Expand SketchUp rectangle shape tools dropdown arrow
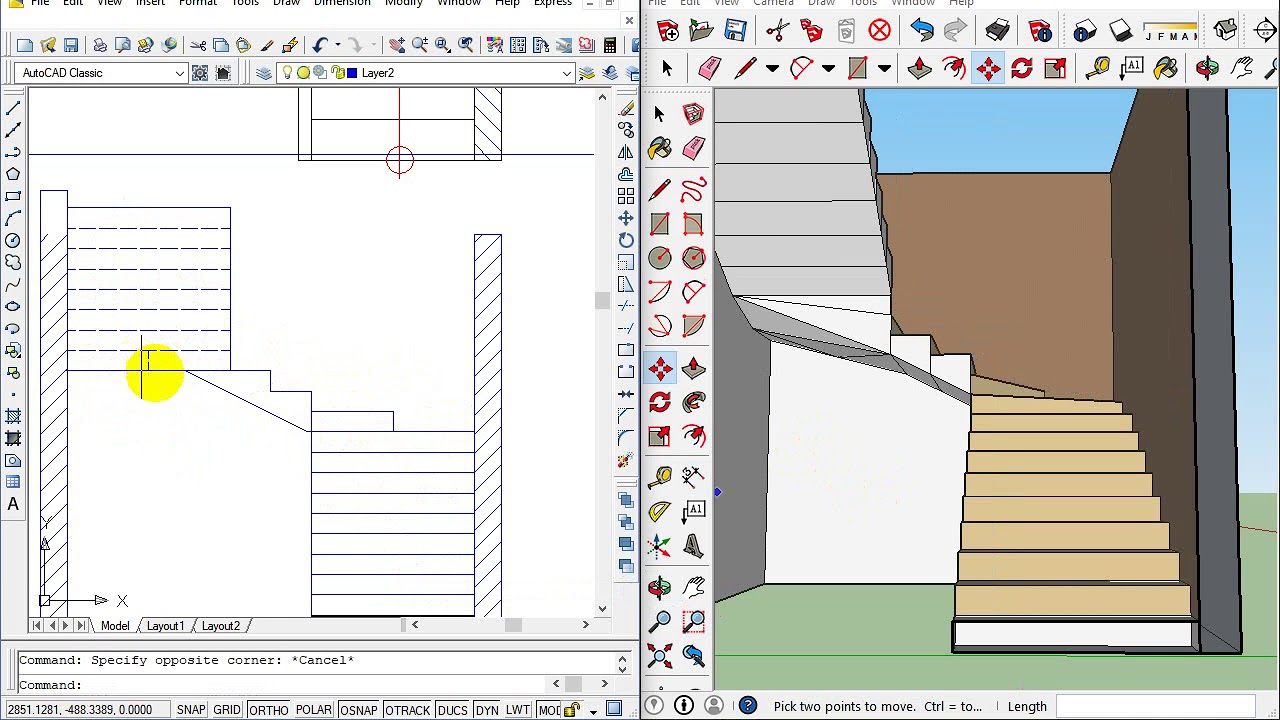The width and height of the screenshot is (1280, 720). click(x=884, y=68)
